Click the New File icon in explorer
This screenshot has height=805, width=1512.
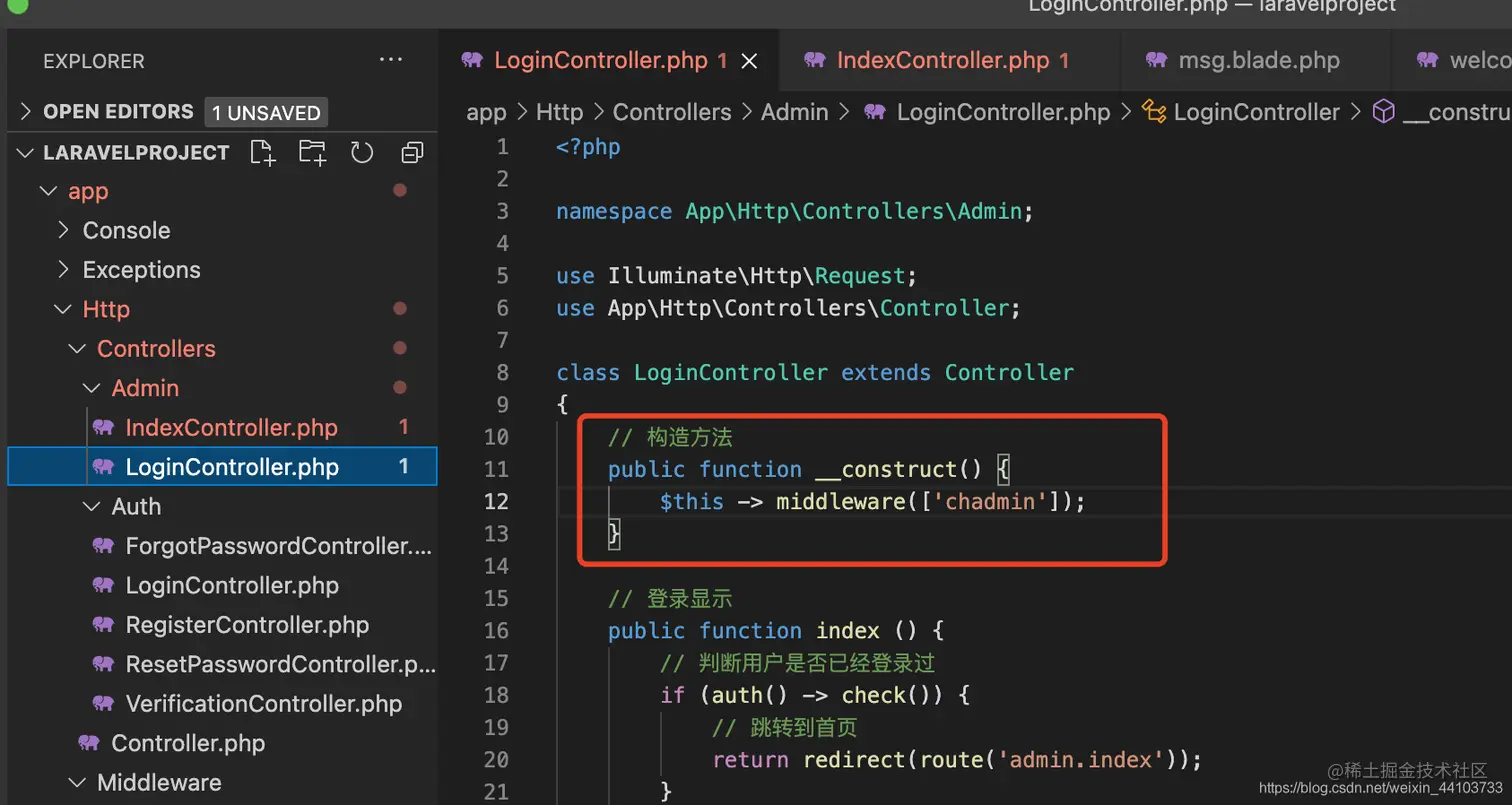tap(262, 153)
